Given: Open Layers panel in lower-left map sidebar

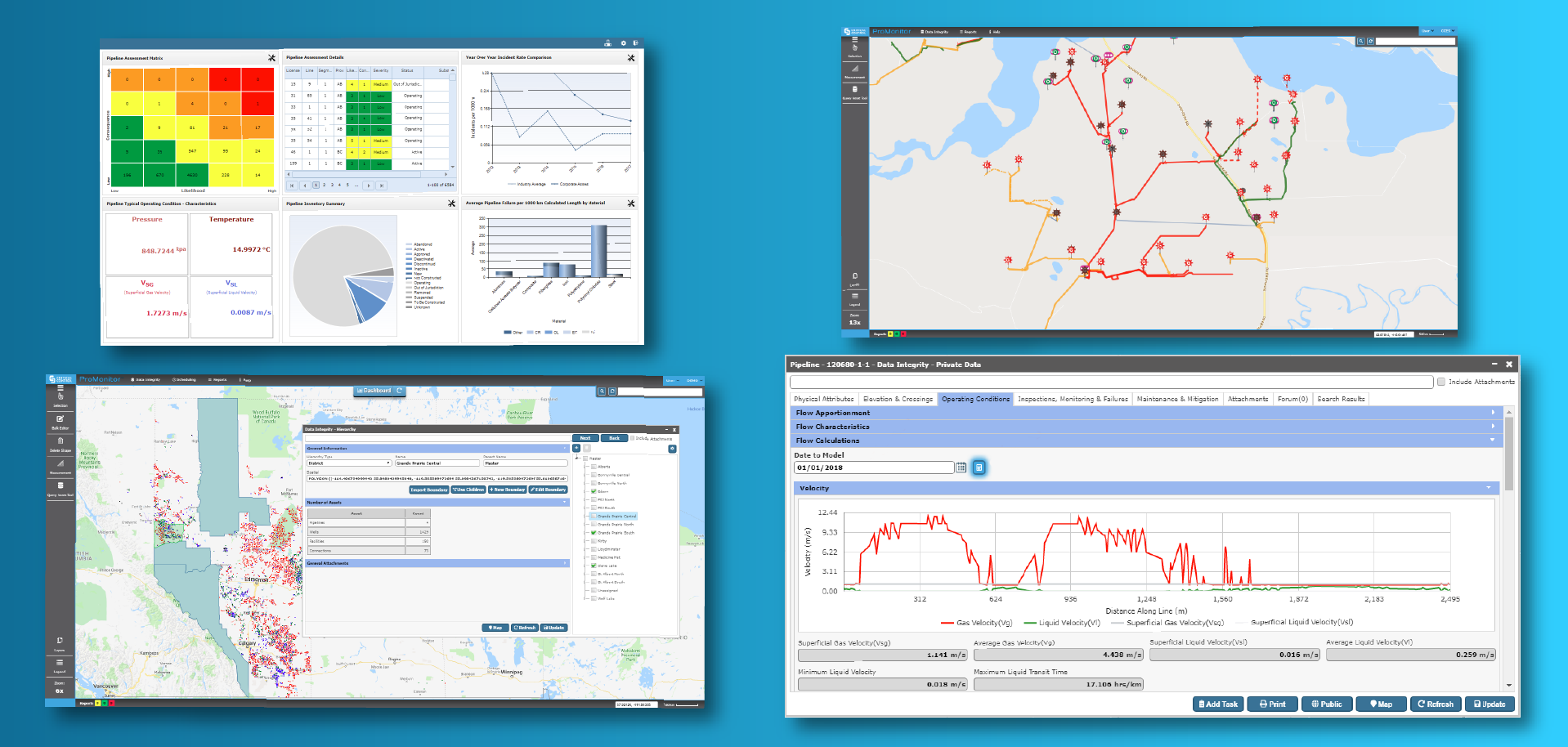Looking at the screenshot, I should click(60, 644).
